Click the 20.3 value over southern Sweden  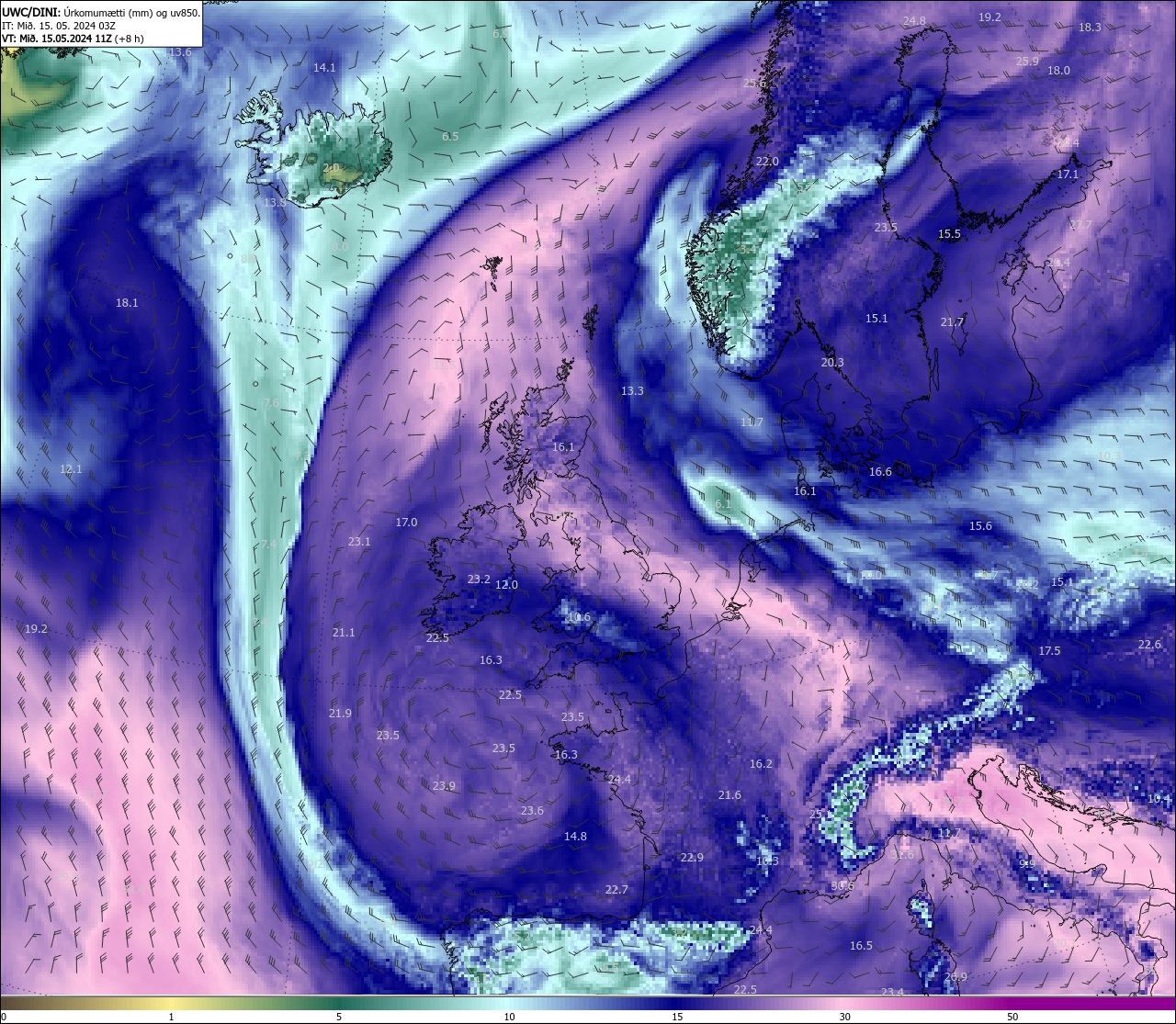832,363
